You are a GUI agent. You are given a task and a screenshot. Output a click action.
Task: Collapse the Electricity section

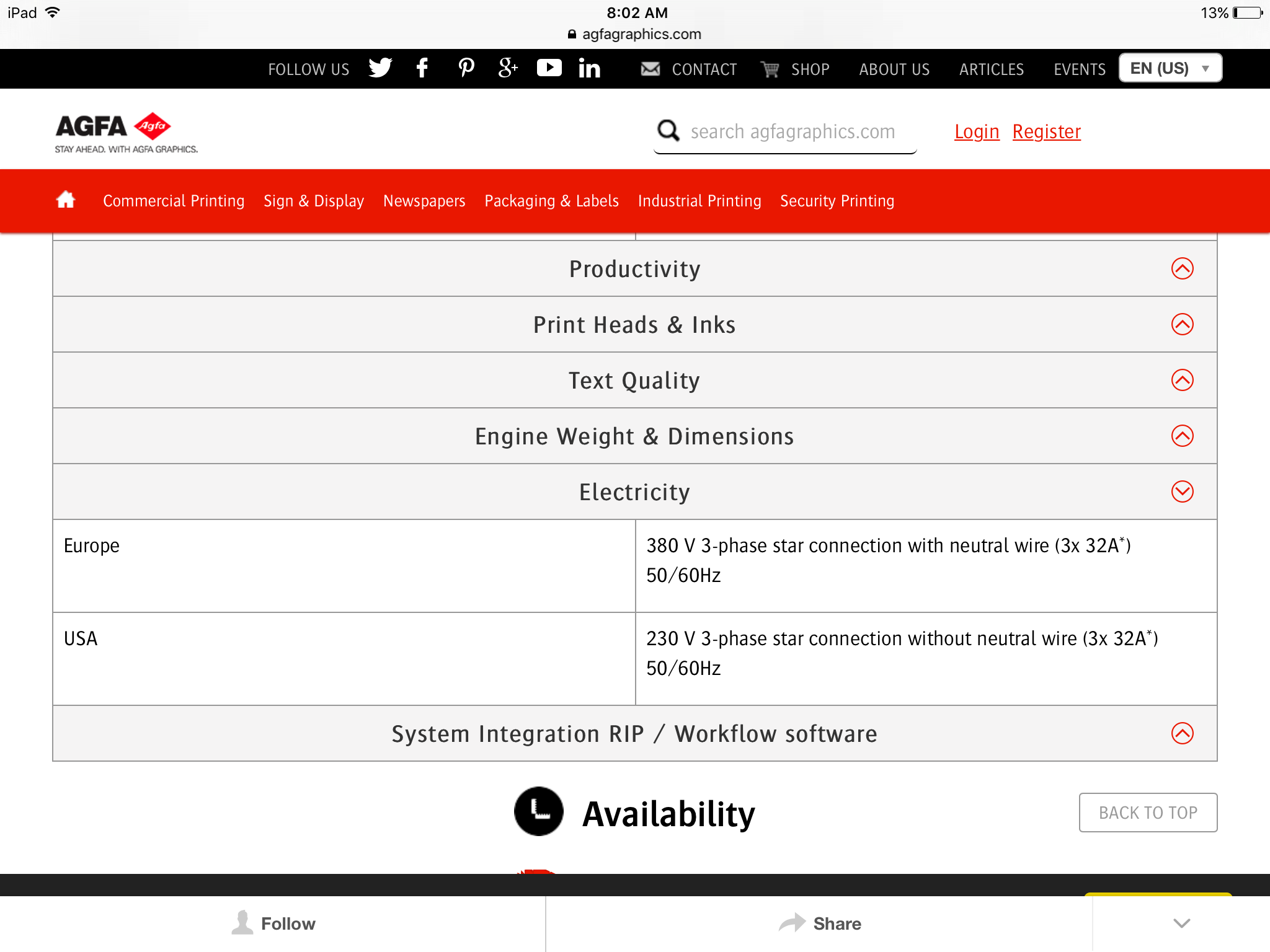point(1182,491)
